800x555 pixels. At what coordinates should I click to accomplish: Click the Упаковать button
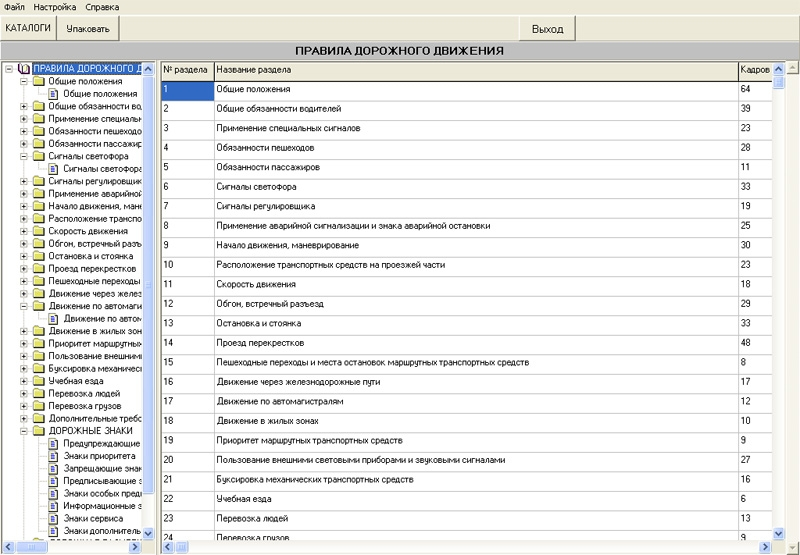pyautogui.click(x=88, y=29)
